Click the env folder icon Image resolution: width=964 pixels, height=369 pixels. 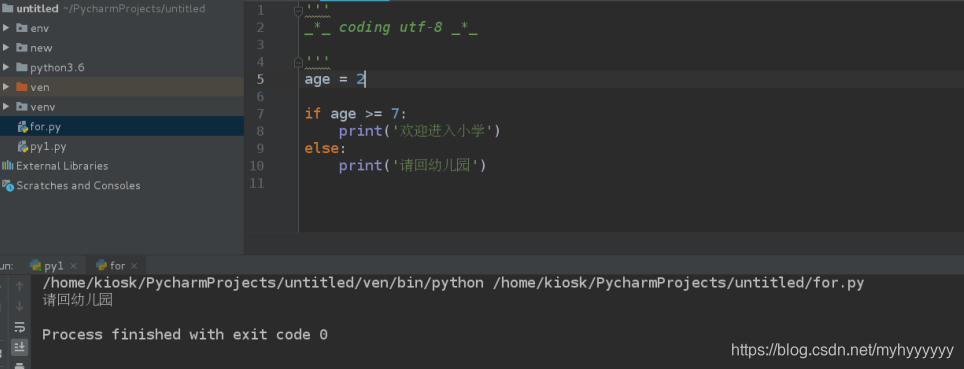coord(22,28)
